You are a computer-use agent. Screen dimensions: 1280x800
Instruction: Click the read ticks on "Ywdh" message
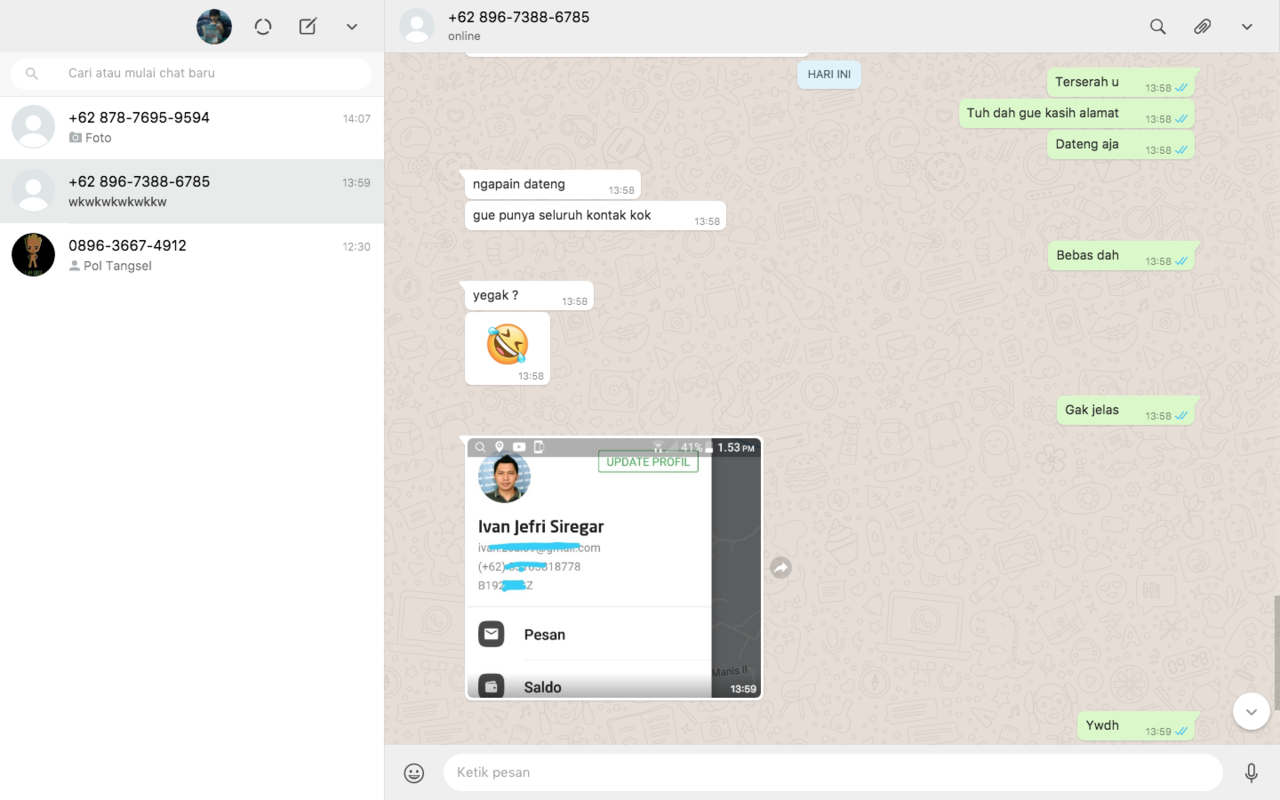[x=1181, y=731]
